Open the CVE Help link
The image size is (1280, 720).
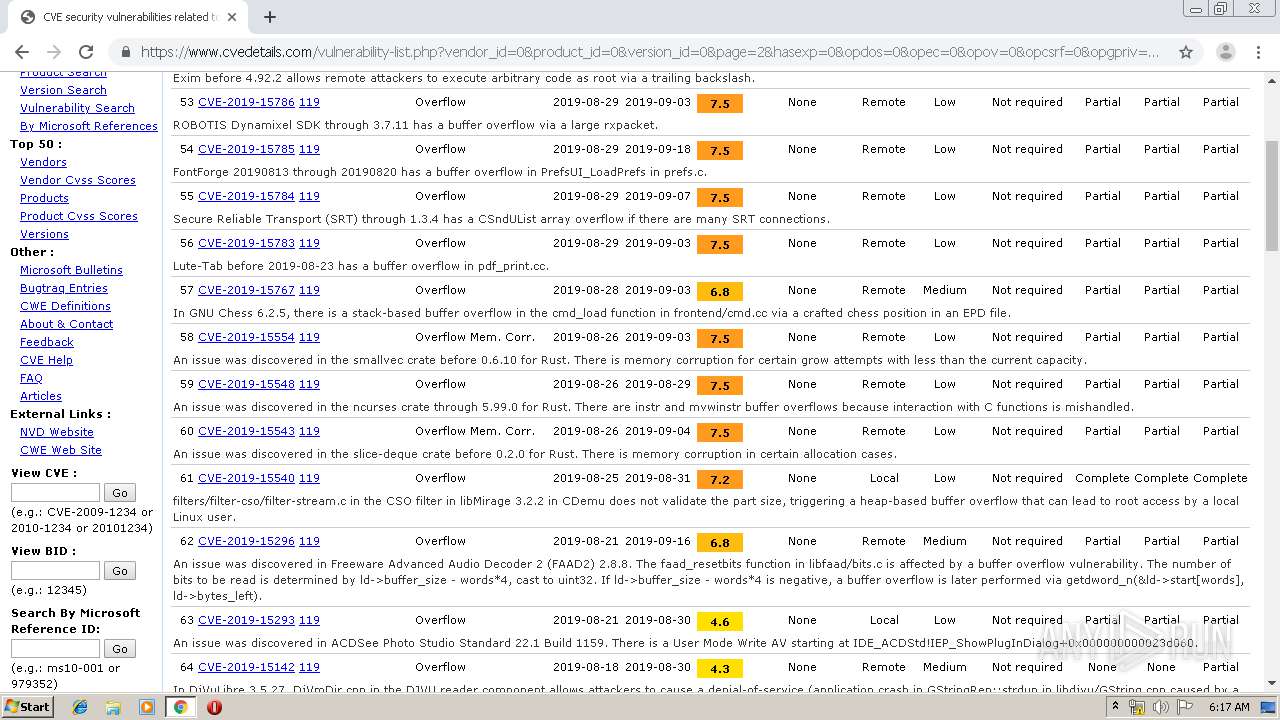(46, 360)
